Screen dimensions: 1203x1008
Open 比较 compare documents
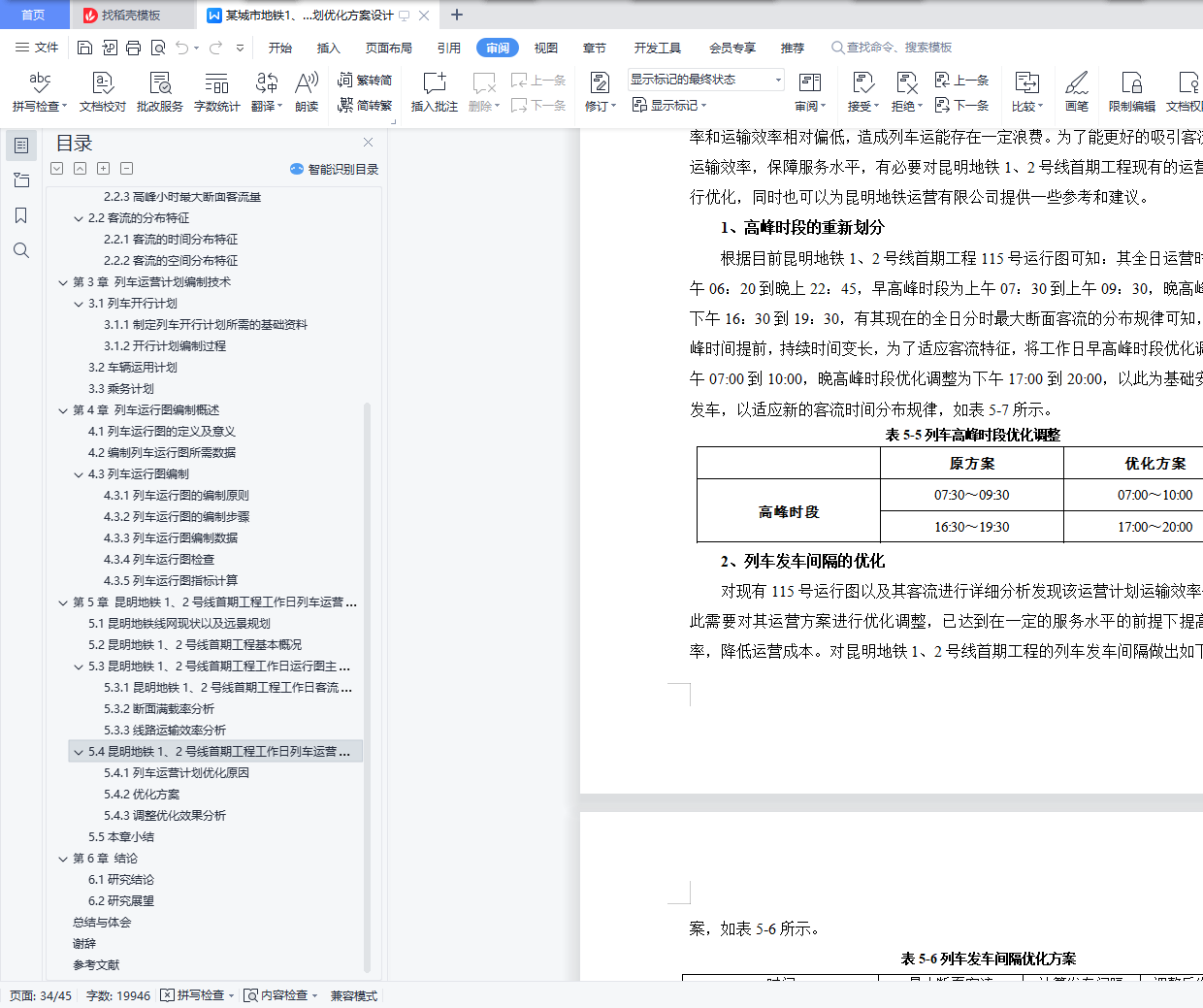(1027, 92)
